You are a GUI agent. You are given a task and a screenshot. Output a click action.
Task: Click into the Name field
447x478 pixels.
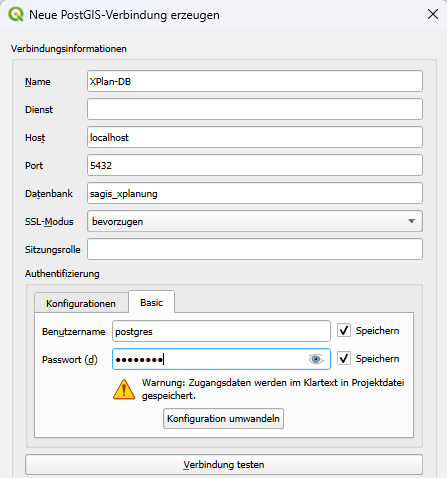pyautogui.click(x=255, y=81)
